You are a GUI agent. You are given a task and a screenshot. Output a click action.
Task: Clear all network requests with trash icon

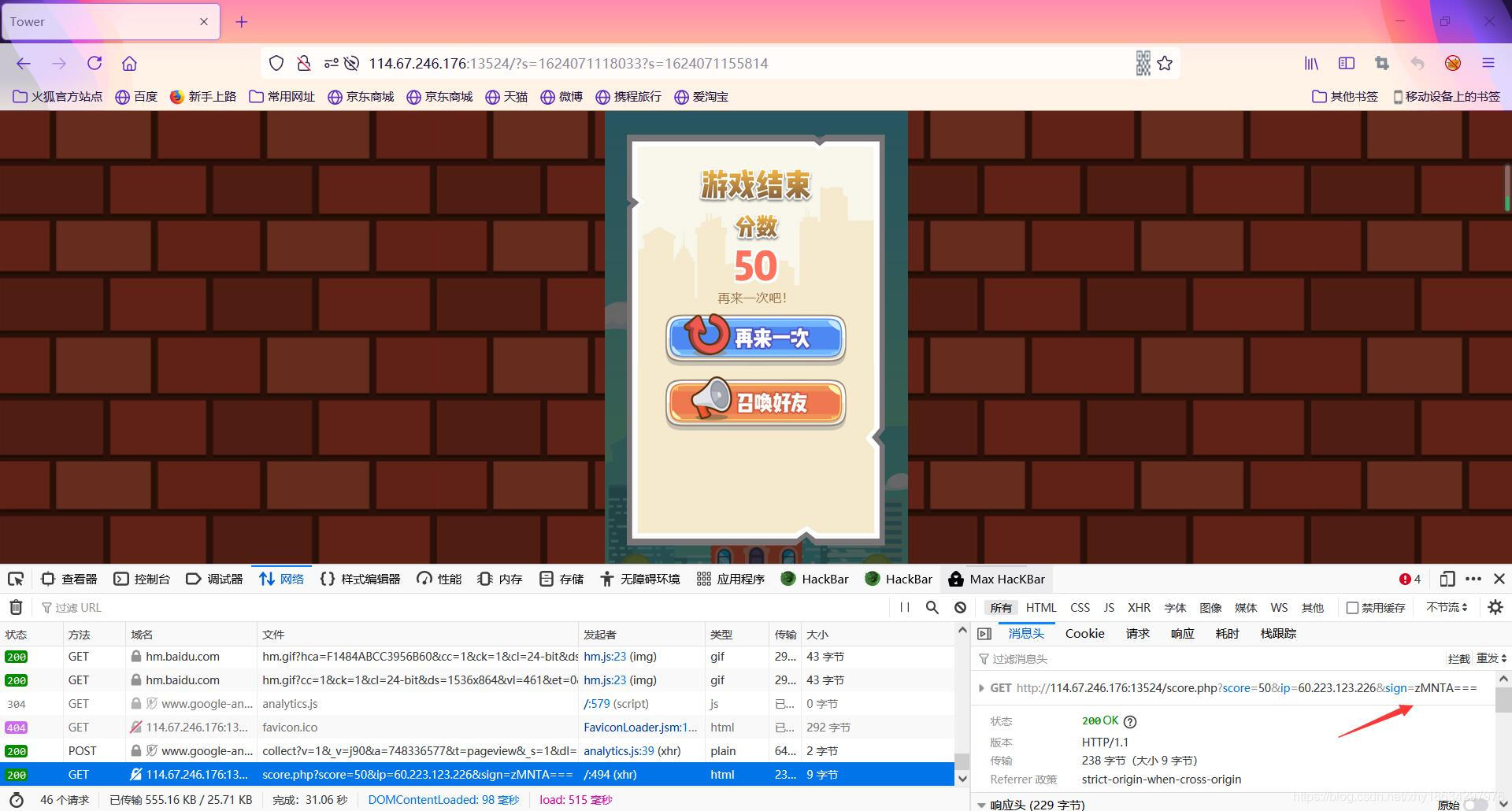(15, 607)
